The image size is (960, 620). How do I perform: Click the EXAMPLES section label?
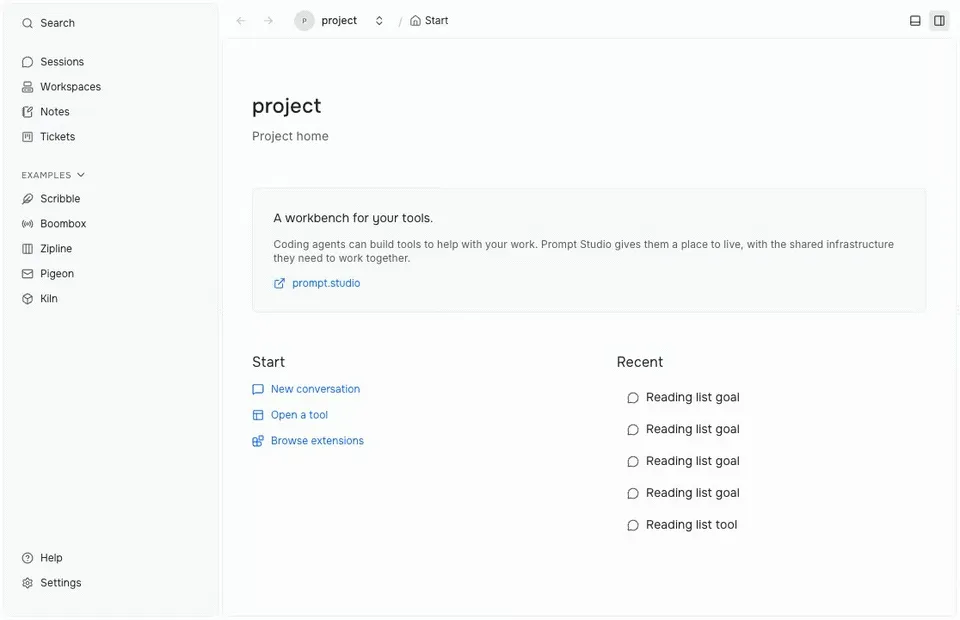pos(46,175)
